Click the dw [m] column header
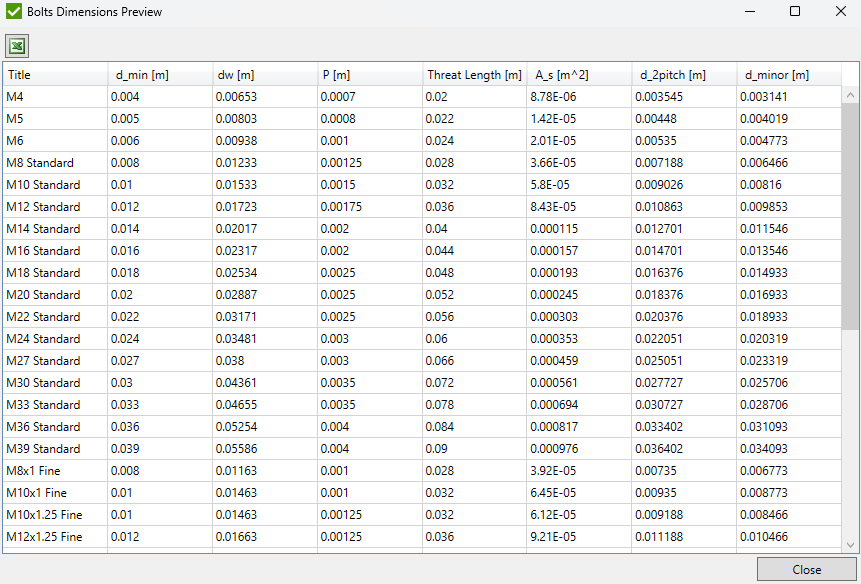This screenshot has height=584, width=861. 265,75
